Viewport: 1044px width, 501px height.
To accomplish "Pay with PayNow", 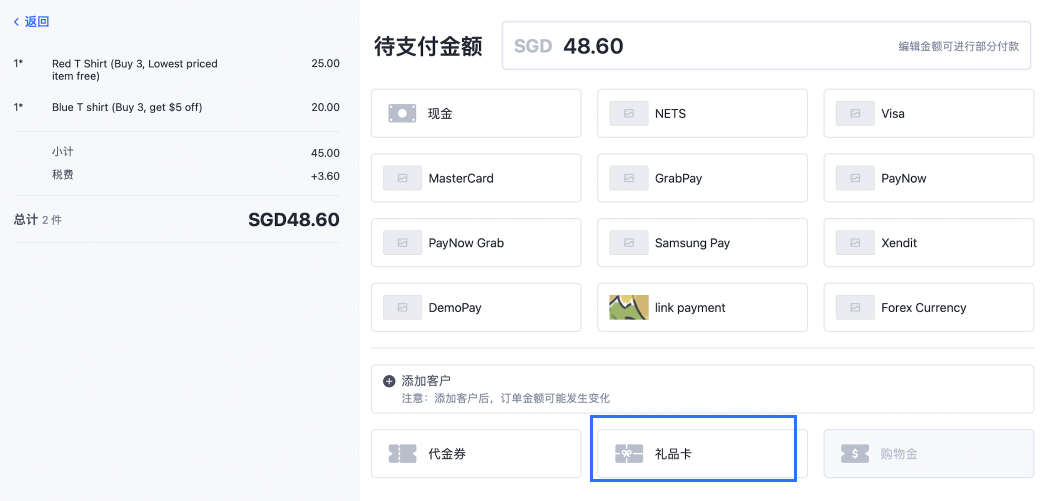I will (929, 178).
